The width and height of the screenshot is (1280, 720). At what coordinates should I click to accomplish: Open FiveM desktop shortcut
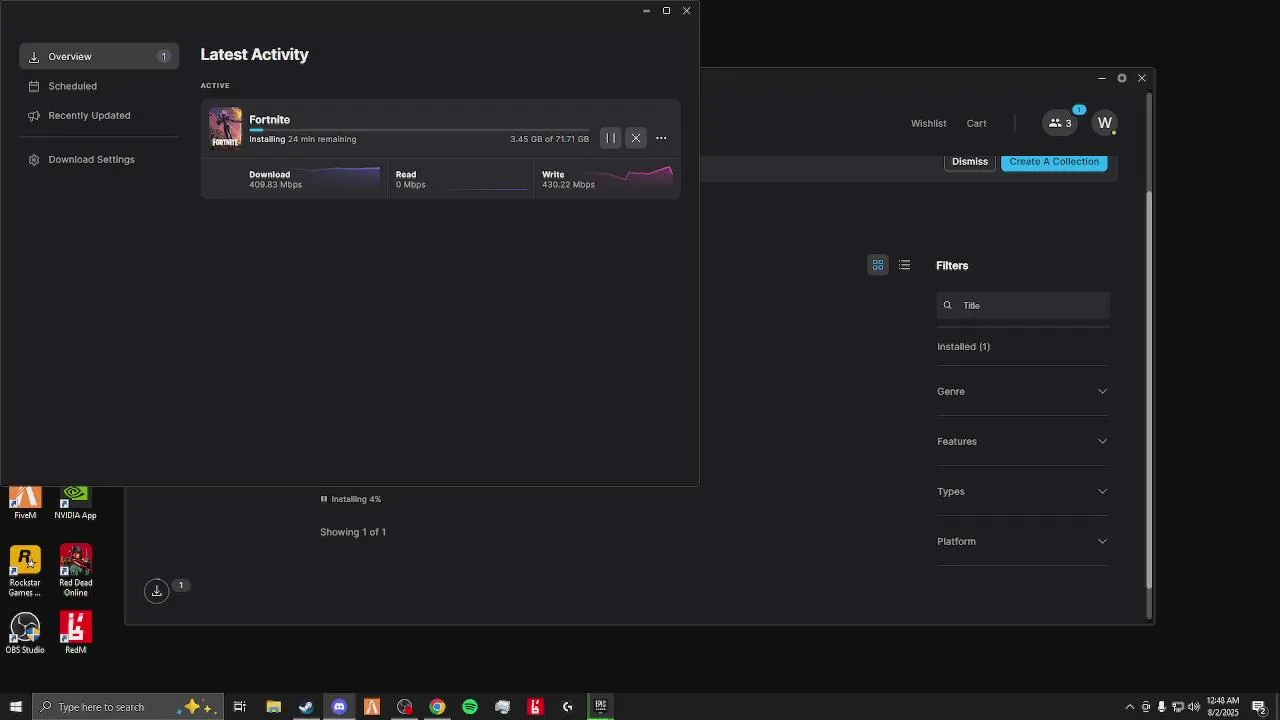click(25, 503)
